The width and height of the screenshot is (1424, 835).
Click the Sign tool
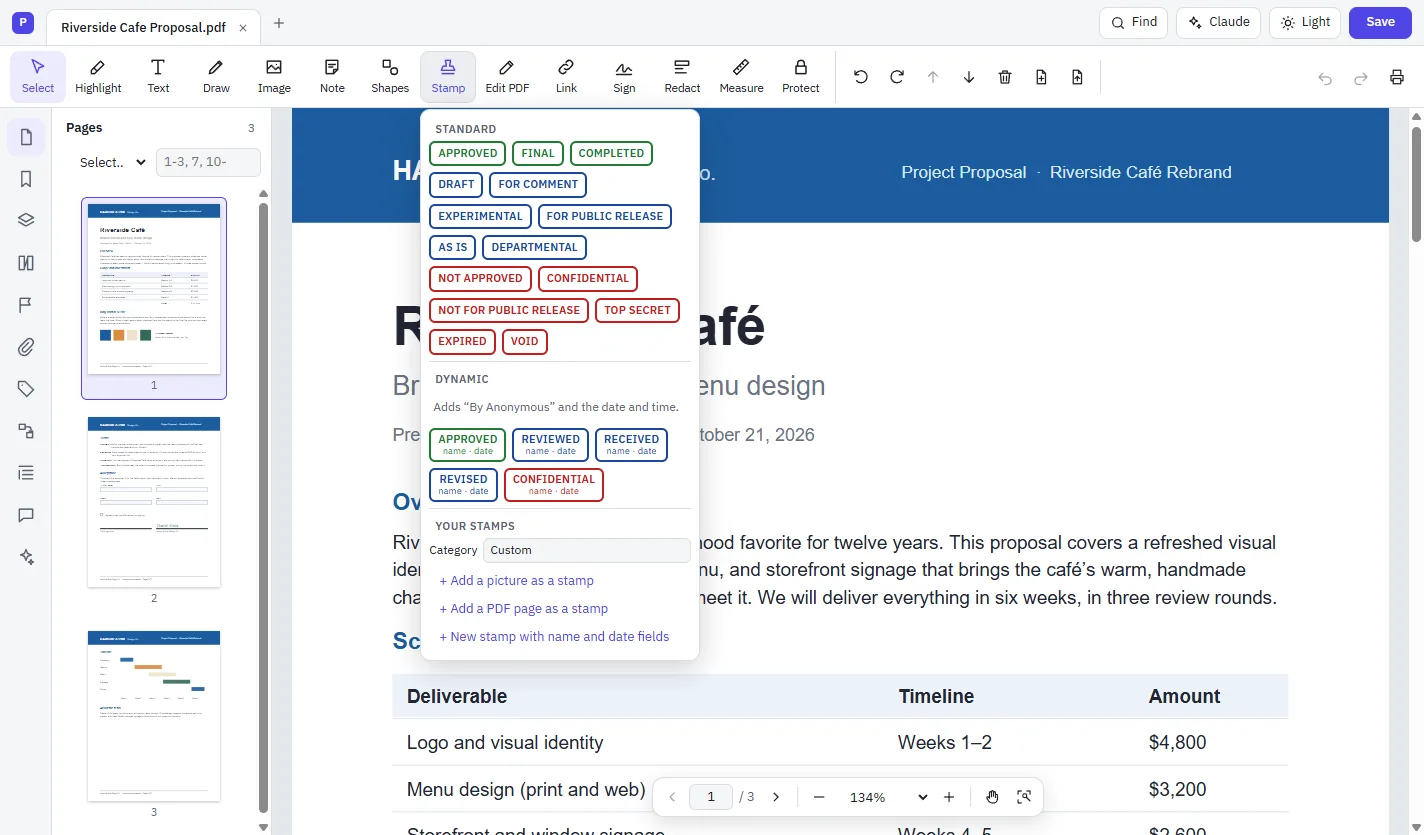624,77
